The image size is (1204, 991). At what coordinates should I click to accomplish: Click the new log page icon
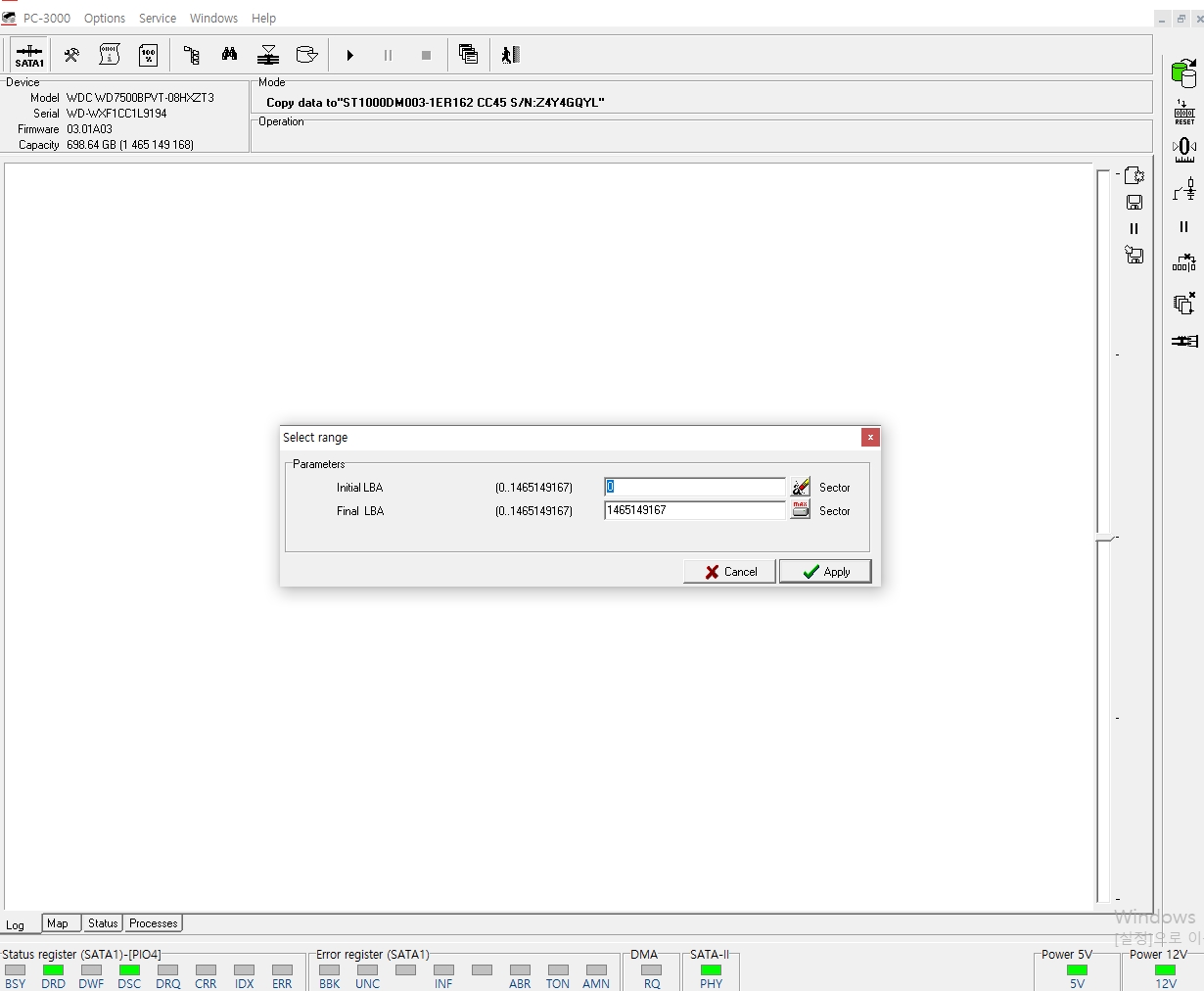click(1135, 175)
